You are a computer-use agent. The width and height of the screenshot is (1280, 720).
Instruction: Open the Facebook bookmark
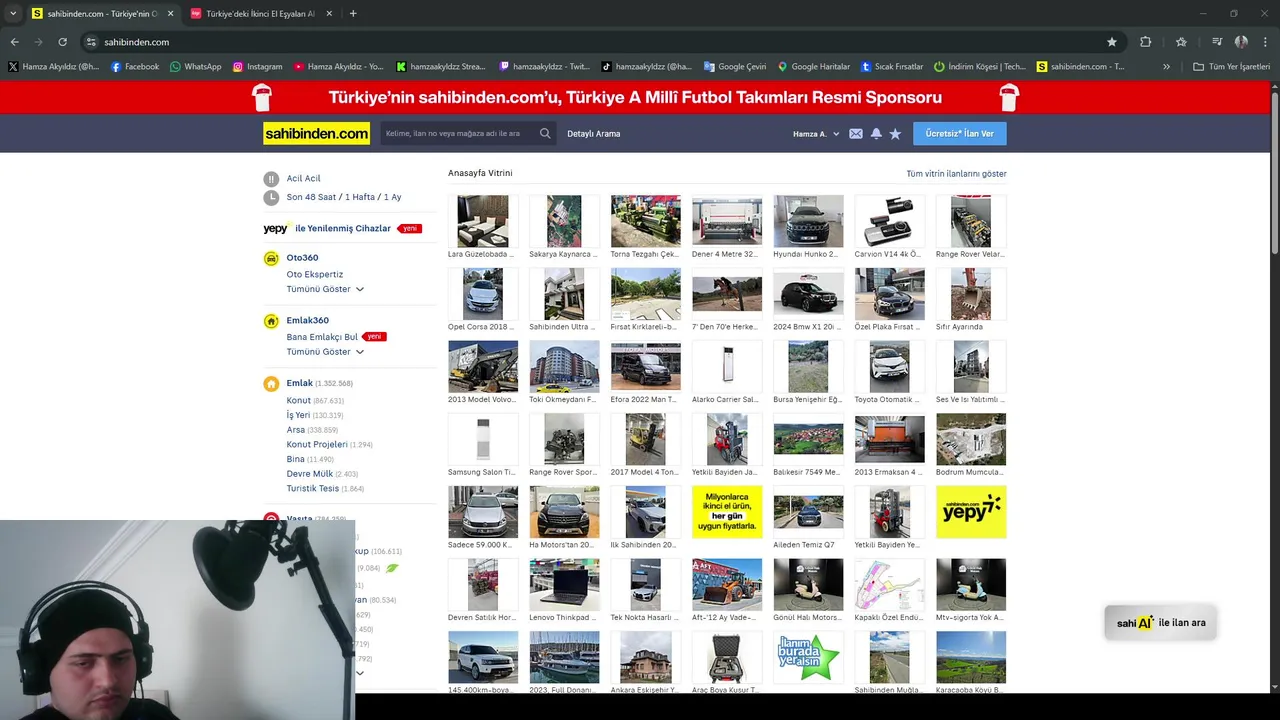135,67
